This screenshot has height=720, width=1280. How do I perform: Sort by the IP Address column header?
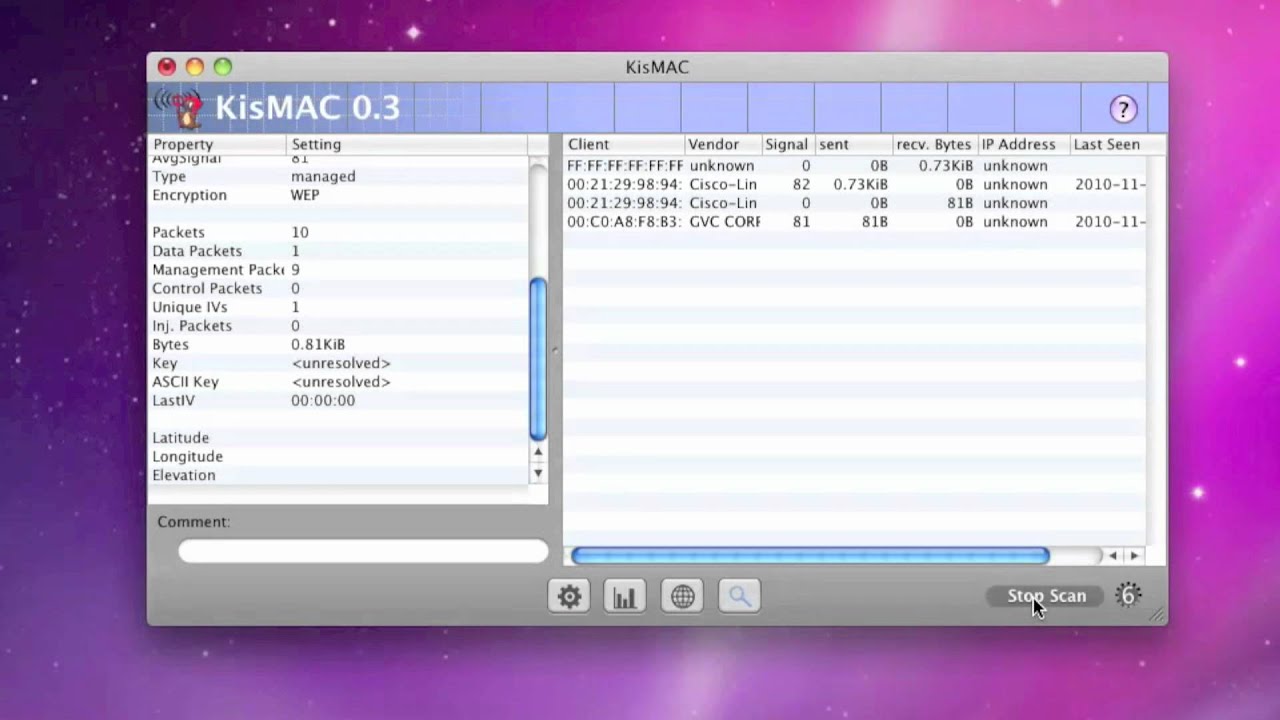coord(1024,144)
